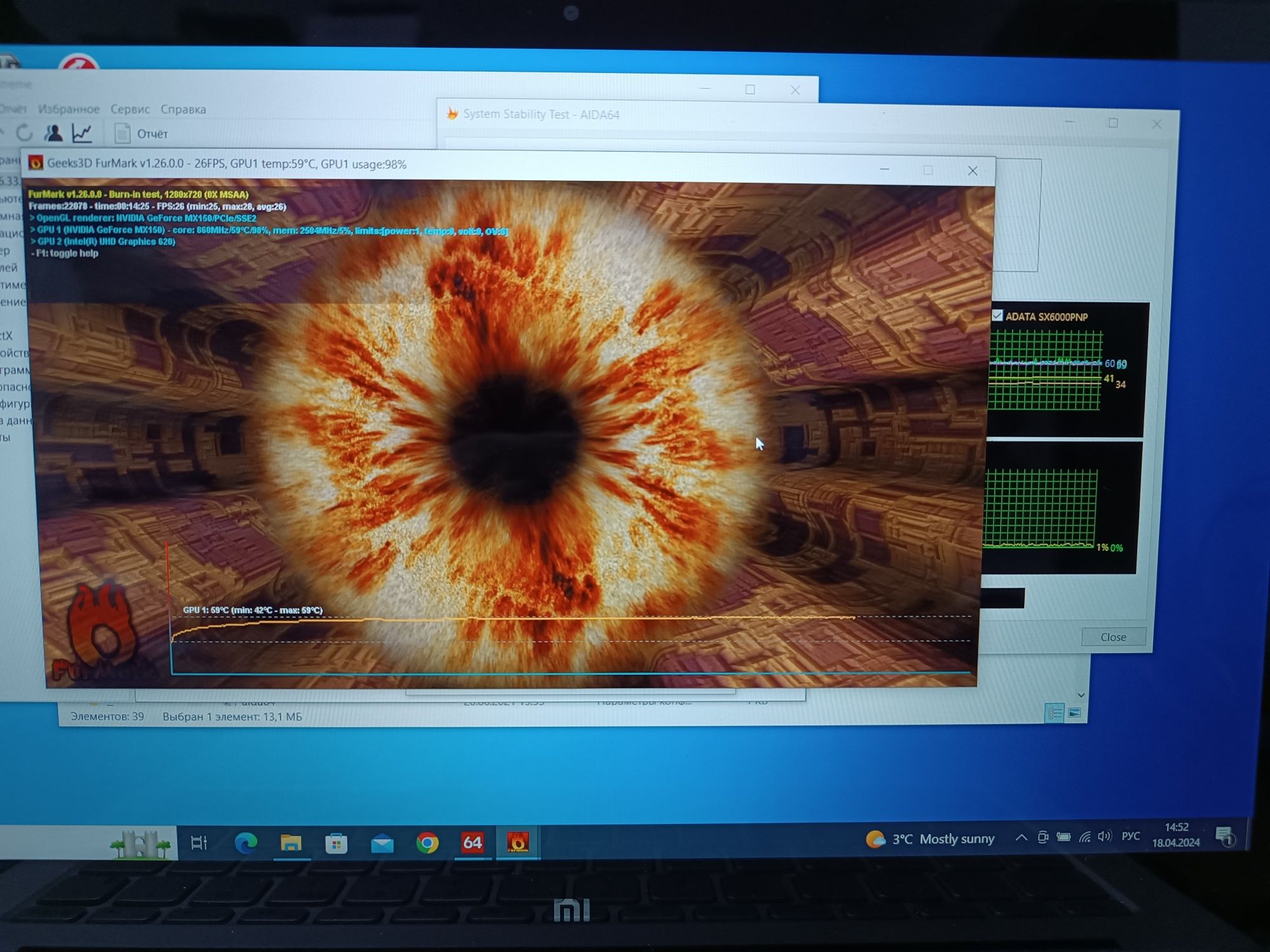This screenshot has height=952, width=1270.
Task: Click the battery status tray icon
Action: (1064, 837)
